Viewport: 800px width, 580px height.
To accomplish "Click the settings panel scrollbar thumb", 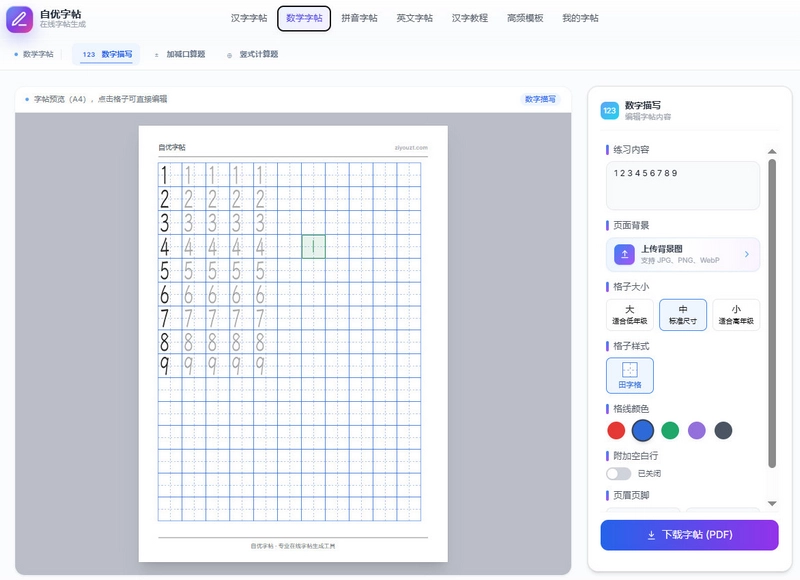I will pos(772,313).
